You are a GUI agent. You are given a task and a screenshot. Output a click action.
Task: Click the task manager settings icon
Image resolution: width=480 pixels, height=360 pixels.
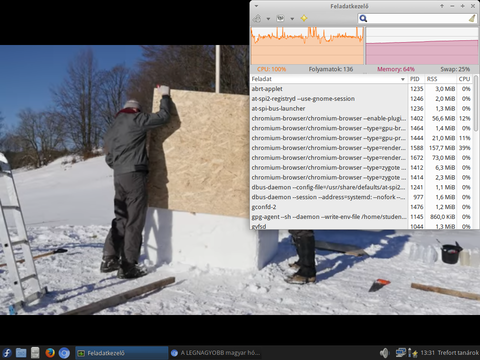pyautogui.click(x=281, y=18)
